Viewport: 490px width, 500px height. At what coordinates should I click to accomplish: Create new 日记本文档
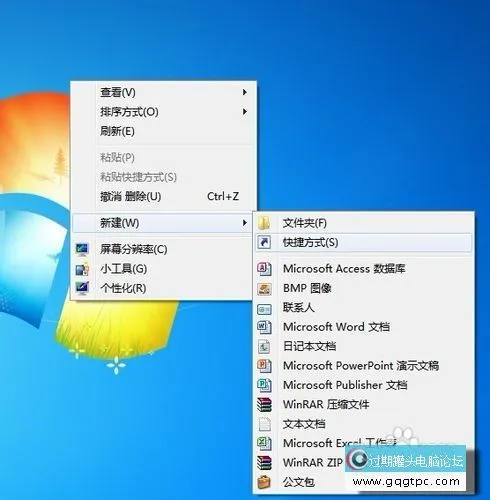[x=364, y=346]
